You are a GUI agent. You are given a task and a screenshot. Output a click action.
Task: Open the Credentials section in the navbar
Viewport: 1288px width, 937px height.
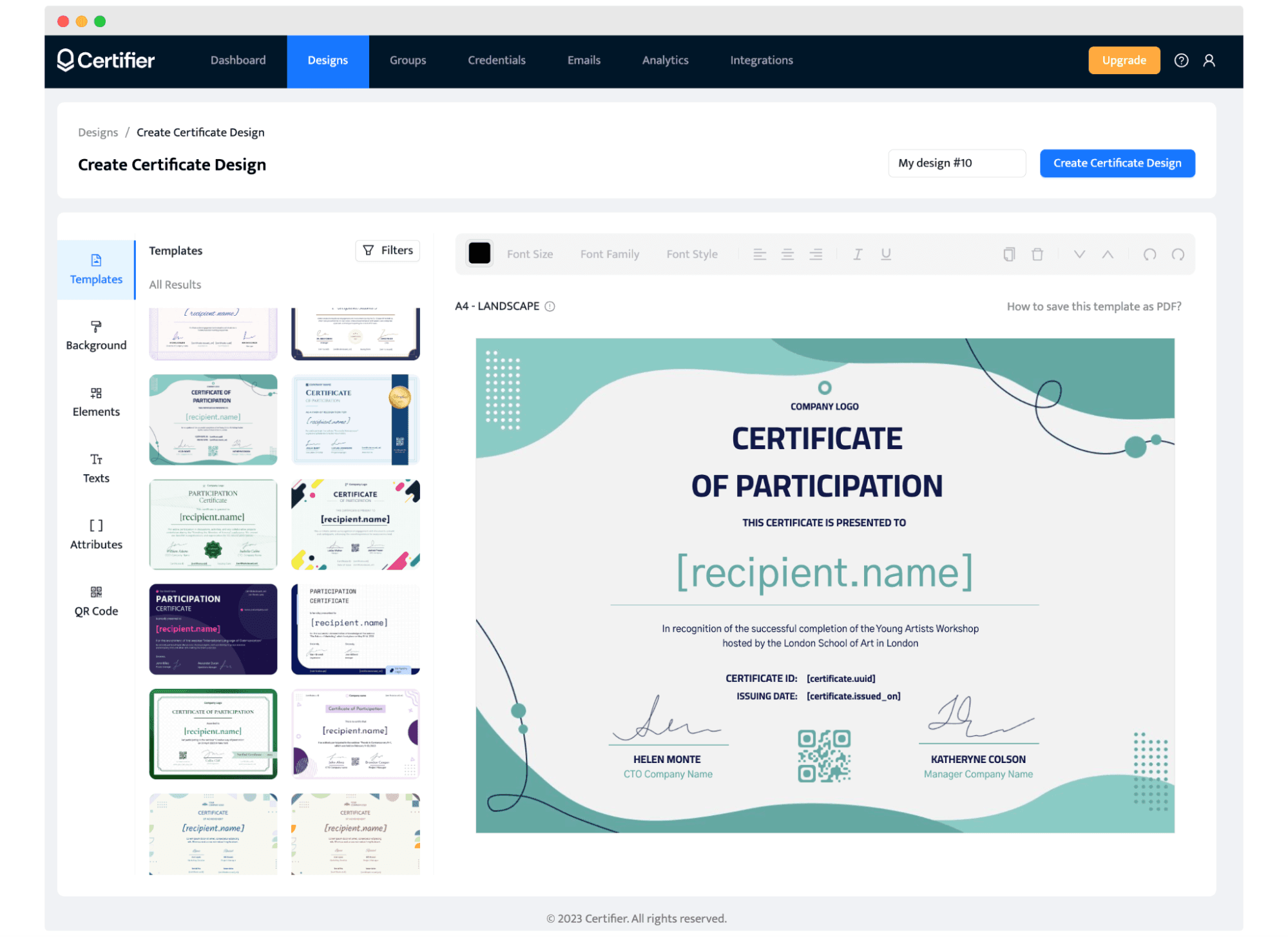496,60
